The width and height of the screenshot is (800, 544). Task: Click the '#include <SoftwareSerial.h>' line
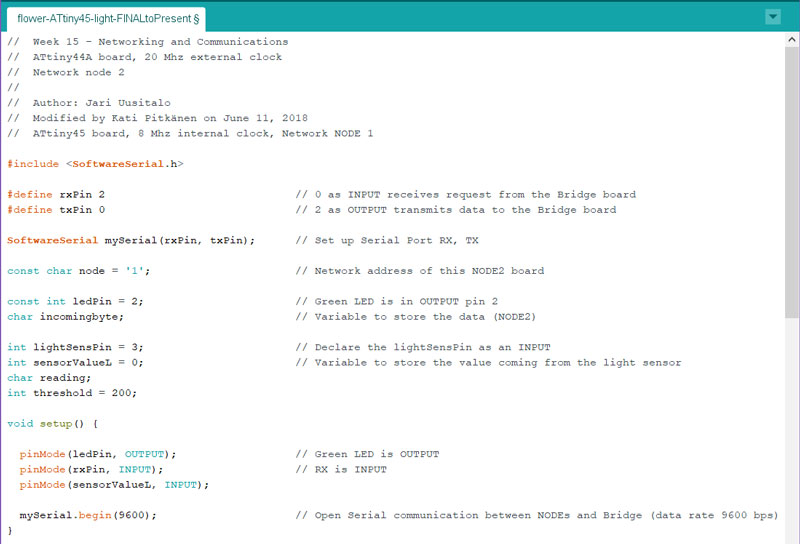coord(95,164)
